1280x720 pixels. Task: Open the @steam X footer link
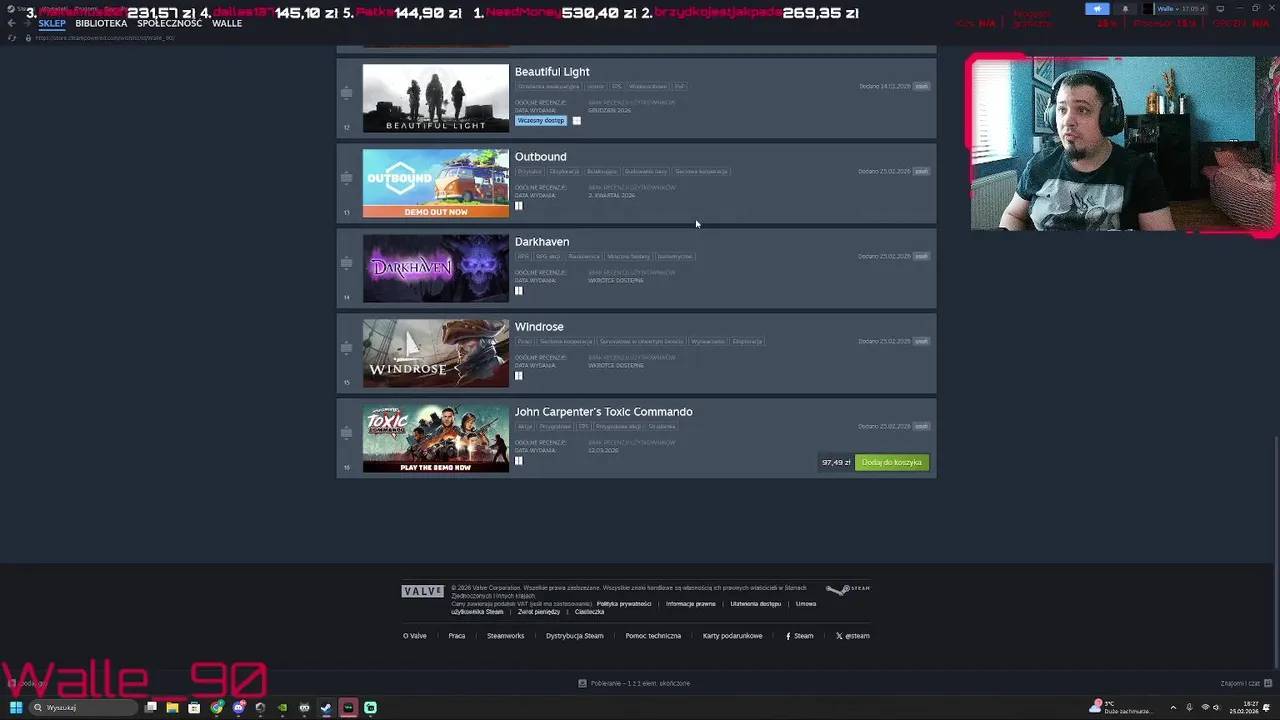pyautogui.click(x=853, y=636)
